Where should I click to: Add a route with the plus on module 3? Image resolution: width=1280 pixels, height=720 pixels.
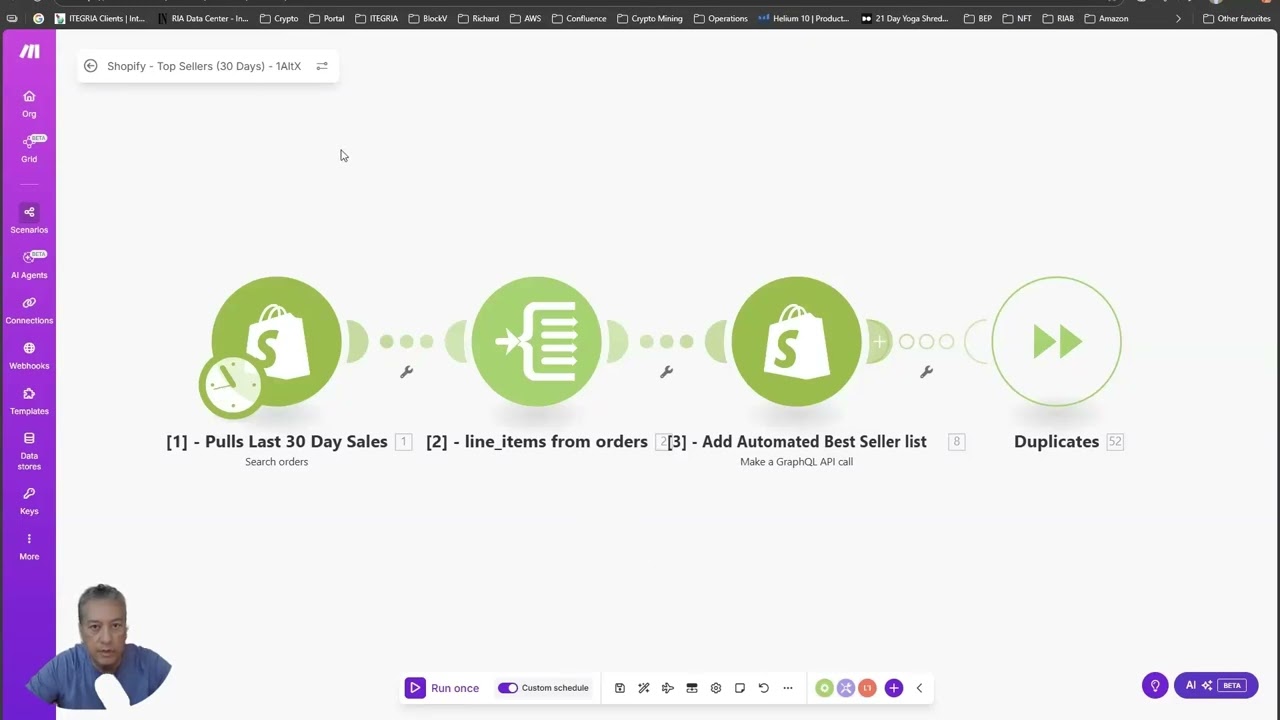coord(879,342)
